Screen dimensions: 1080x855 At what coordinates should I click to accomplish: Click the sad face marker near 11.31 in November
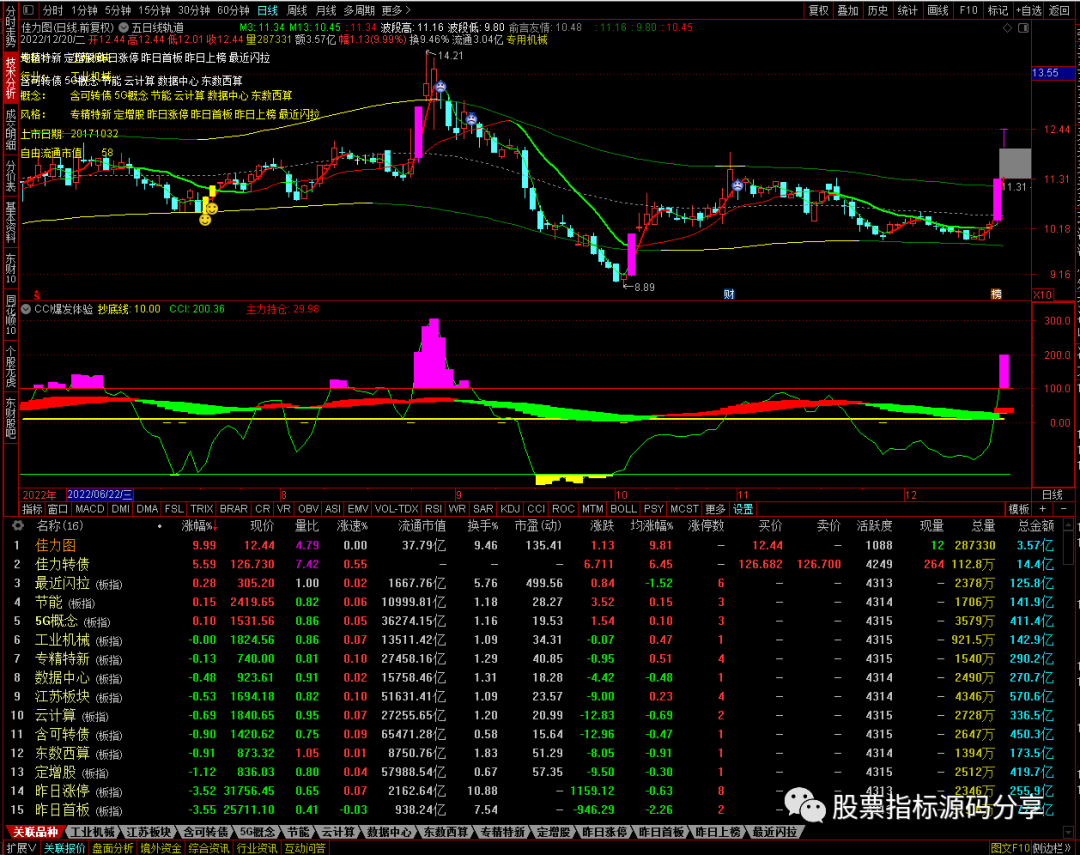(x=738, y=185)
